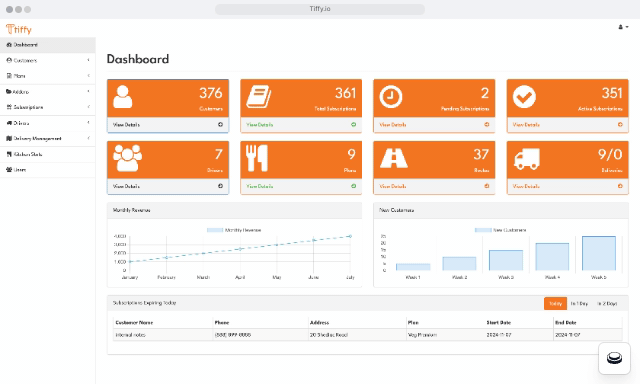Select the Today expiry tab
This screenshot has height=384, width=640.
[x=556, y=304]
